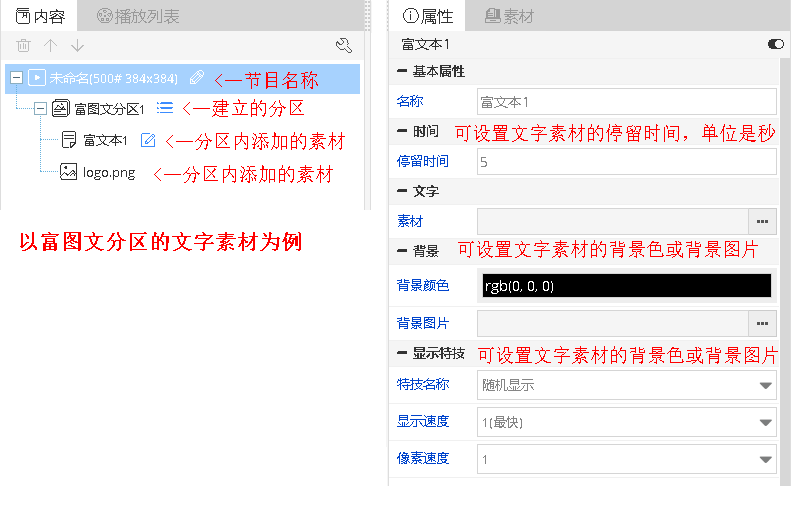Click the 显示速度 label
The image size is (792, 520).
click(x=423, y=421)
